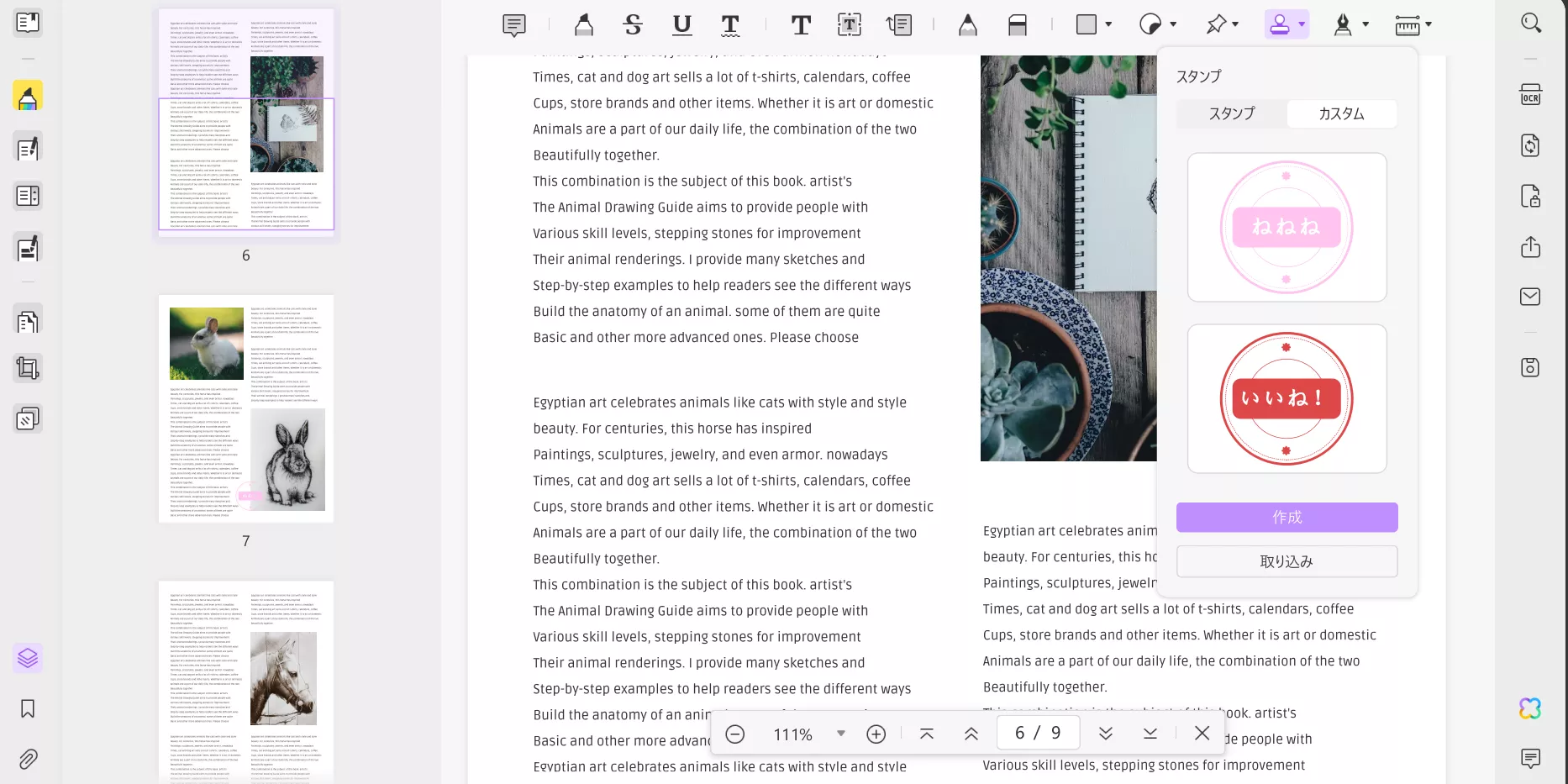The height and width of the screenshot is (784, 1568).
Task: Choose the underline annotation tool
Action: (681, 25)
